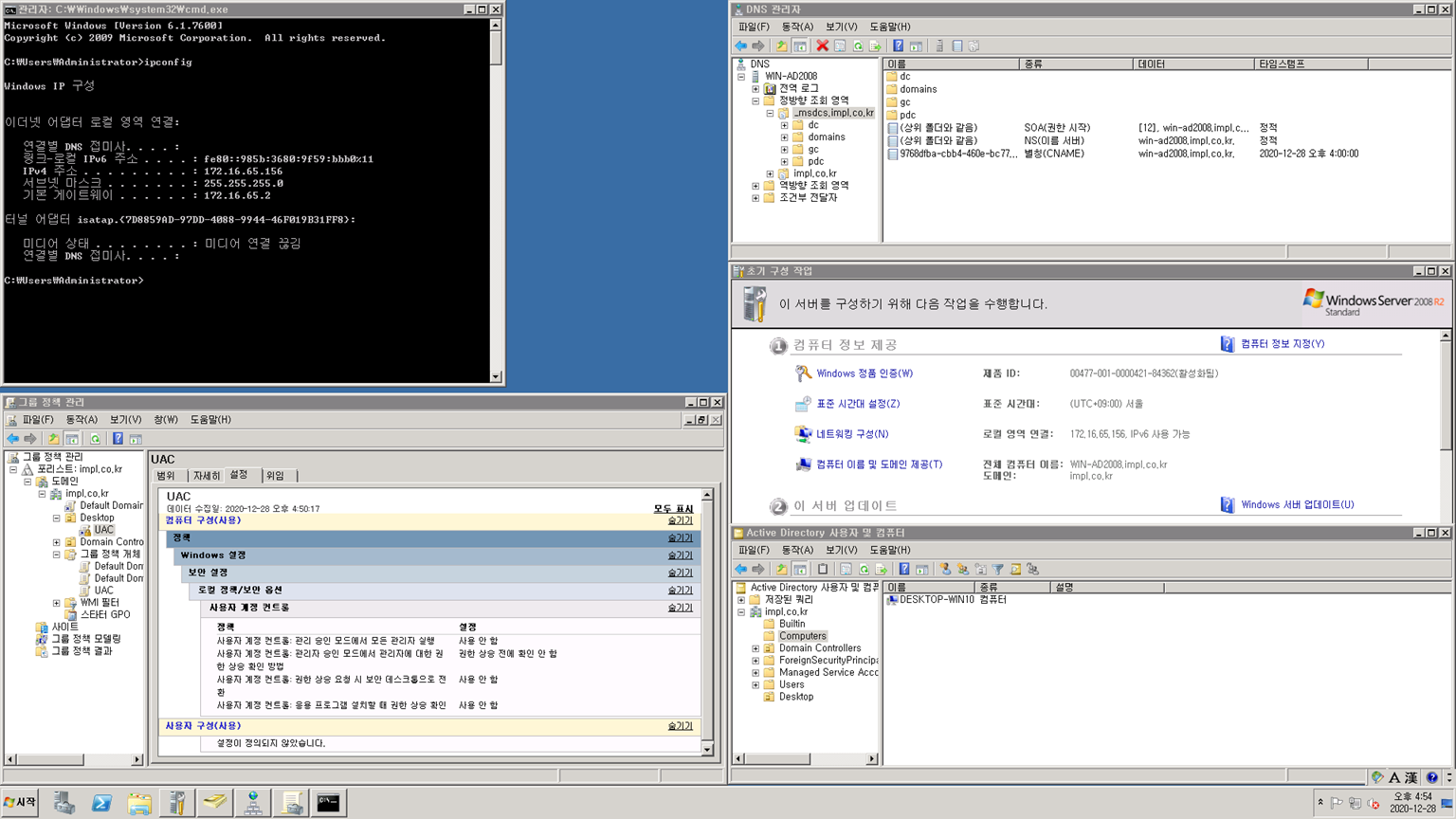Click the DNS Manager taskbar button
Image resolution: width=1456 pixels, height=819 pixels.
click(253, 803)
